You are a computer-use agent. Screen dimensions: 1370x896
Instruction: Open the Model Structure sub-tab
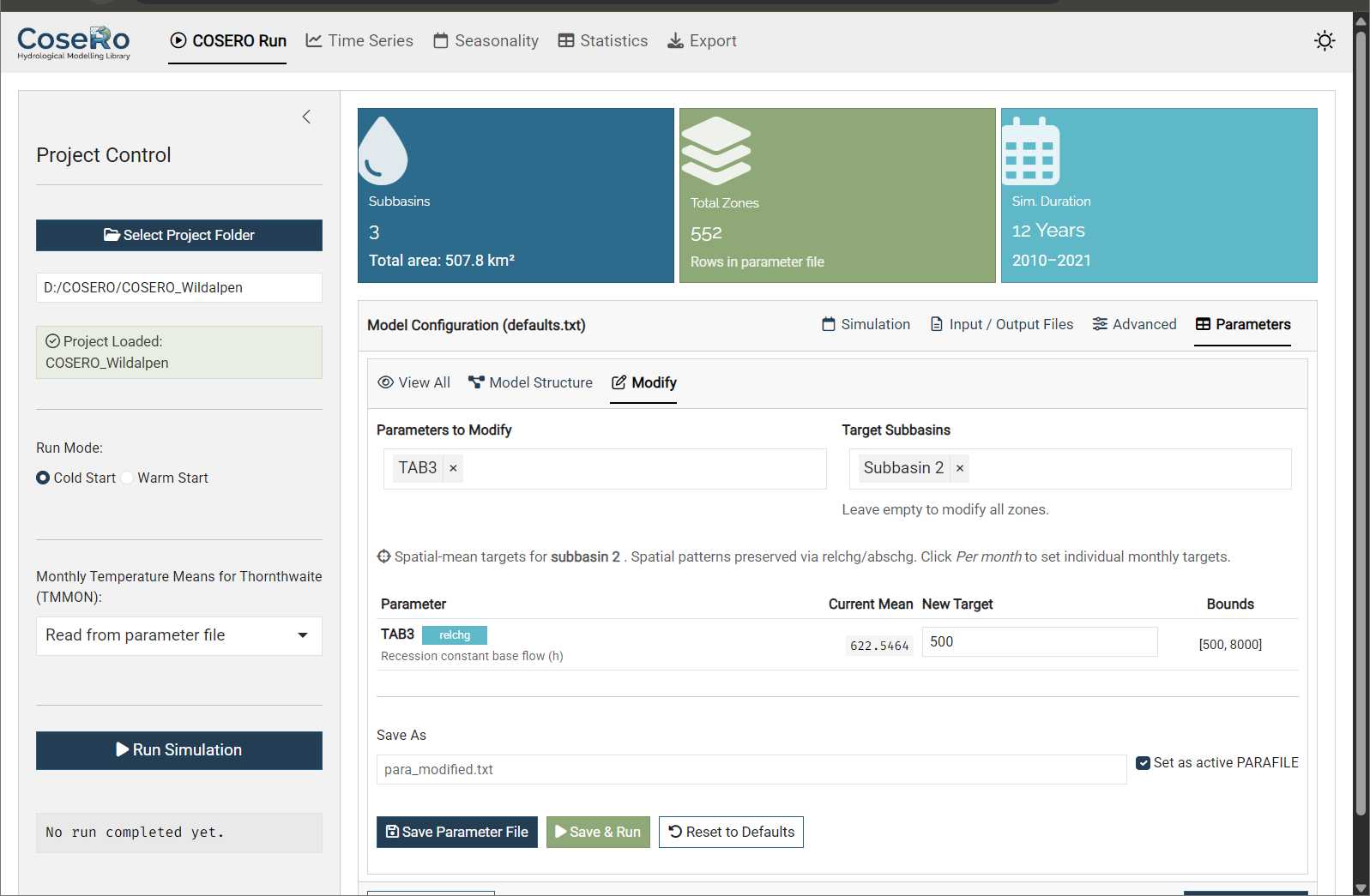tap(530, 383)
